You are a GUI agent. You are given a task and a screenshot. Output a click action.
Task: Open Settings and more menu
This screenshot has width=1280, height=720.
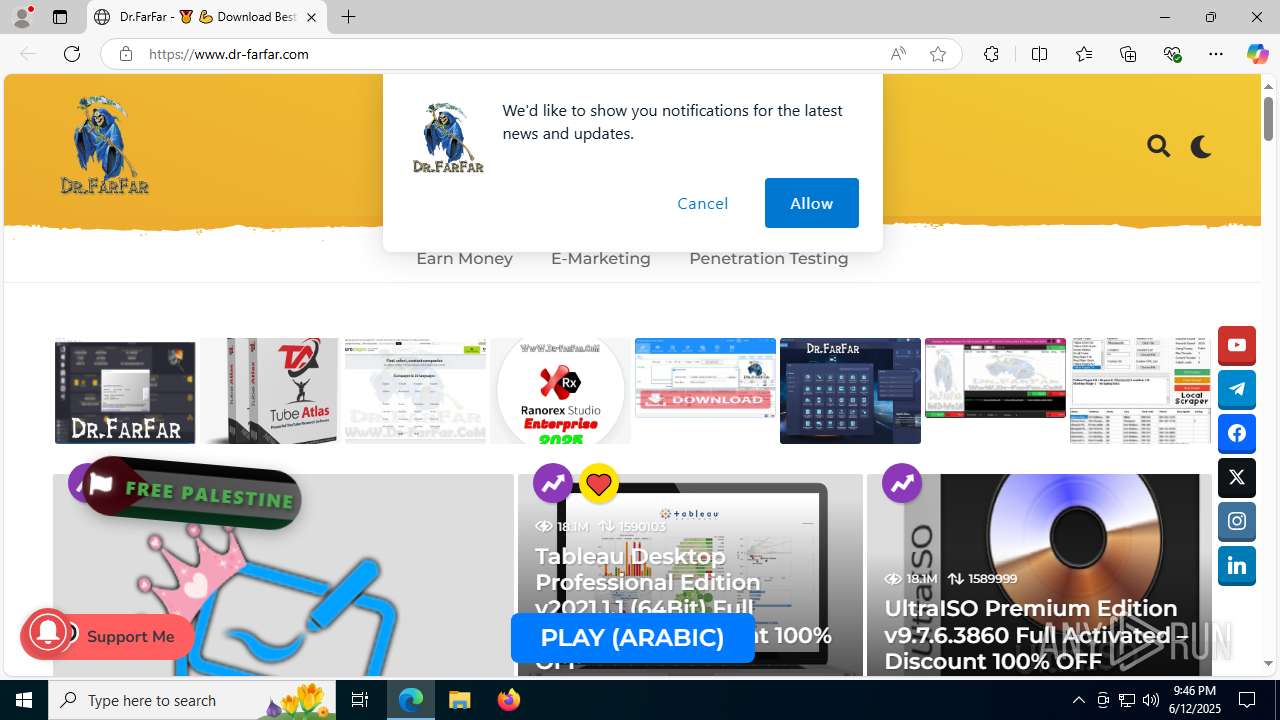click(1216, 54)
